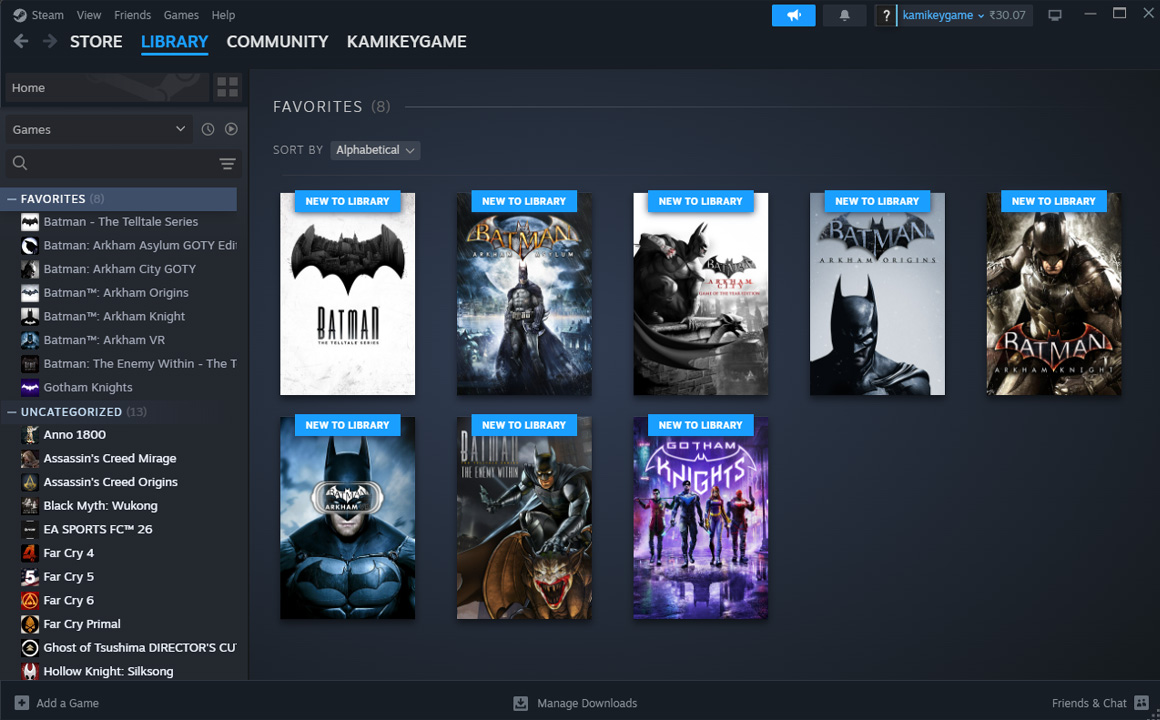Open Steam support via the question mark icon
1160x720 pixels.
click(x=886, y=15)
